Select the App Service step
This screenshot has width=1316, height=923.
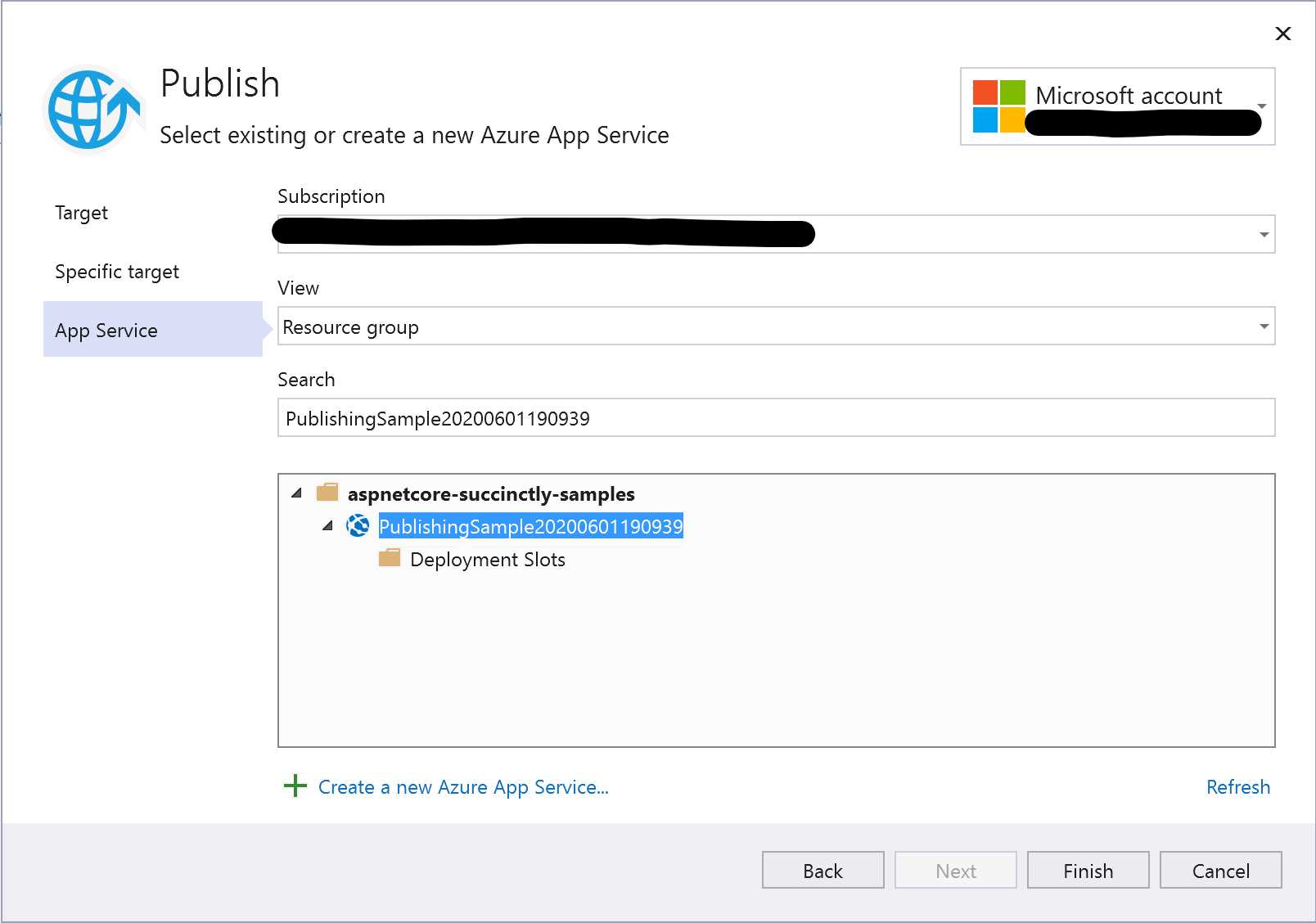click(x=153, y=330)
